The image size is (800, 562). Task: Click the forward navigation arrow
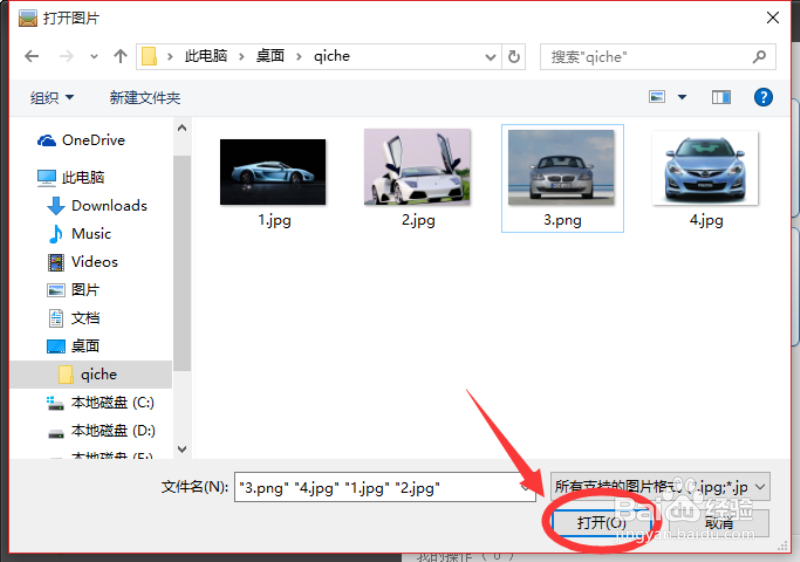tap(66, 56)
